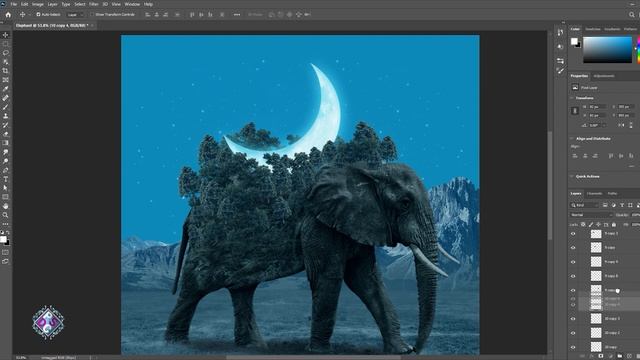Select the Eraser tool

pyautogui.click(x=5, y=134)
